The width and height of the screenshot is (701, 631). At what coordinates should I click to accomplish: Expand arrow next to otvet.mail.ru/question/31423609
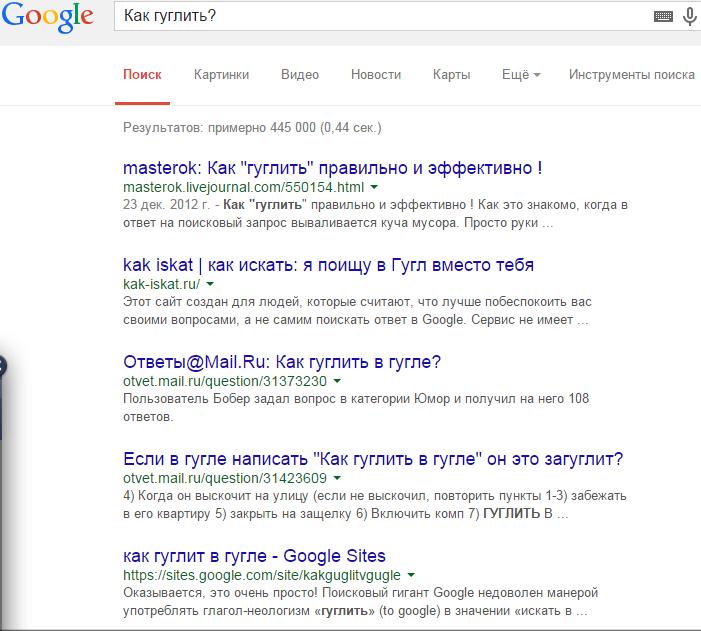pyautogui.click(x=337, y=478)
